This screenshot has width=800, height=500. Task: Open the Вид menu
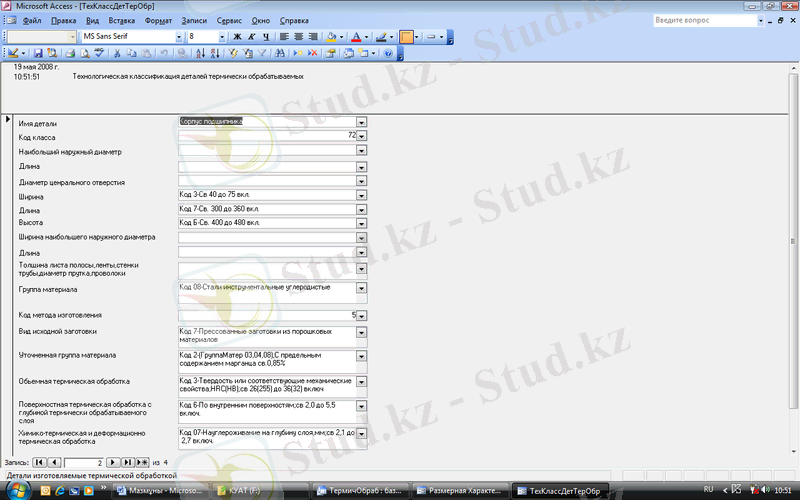coord(92,21)
